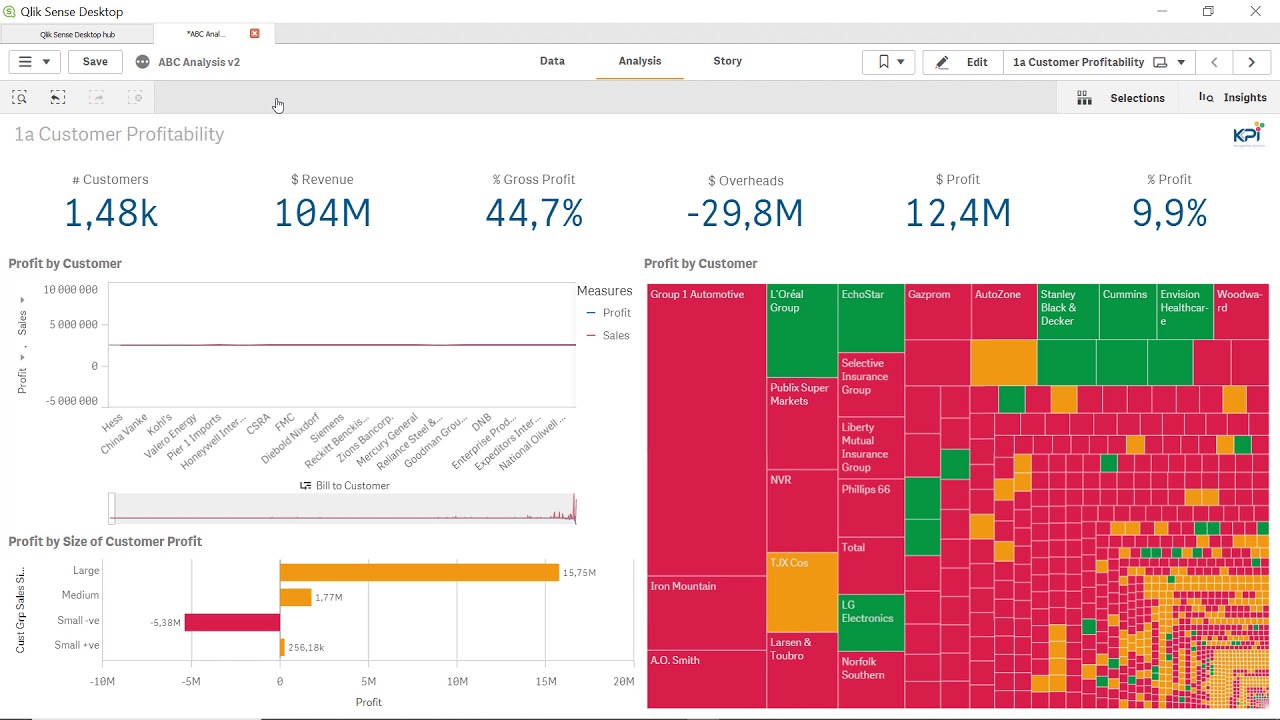Screen dimensions: 1280x720
Task: Select the Phillips 66 treemap tile
Action: click(x=871, y=509)
